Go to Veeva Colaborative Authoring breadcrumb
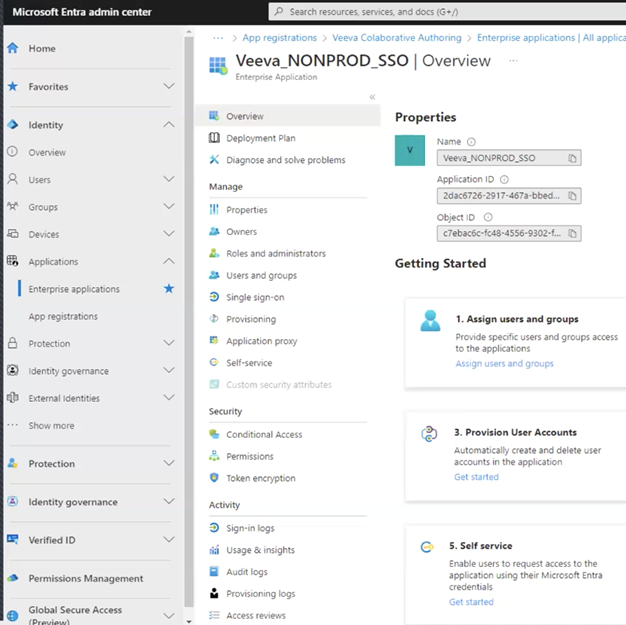This screenshot has height=625, width=626. click(397, 38)
